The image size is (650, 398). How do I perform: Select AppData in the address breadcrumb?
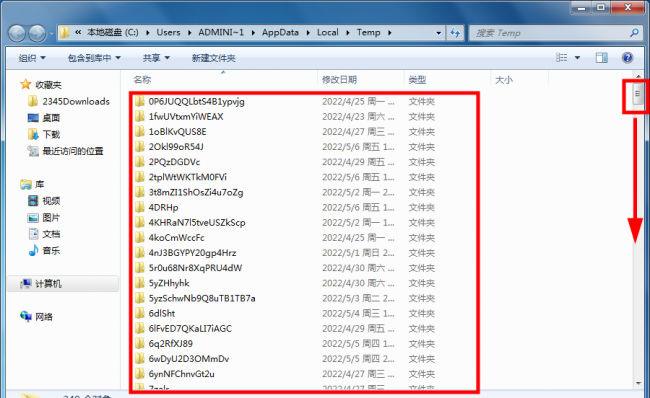click(x=280, y=32)
